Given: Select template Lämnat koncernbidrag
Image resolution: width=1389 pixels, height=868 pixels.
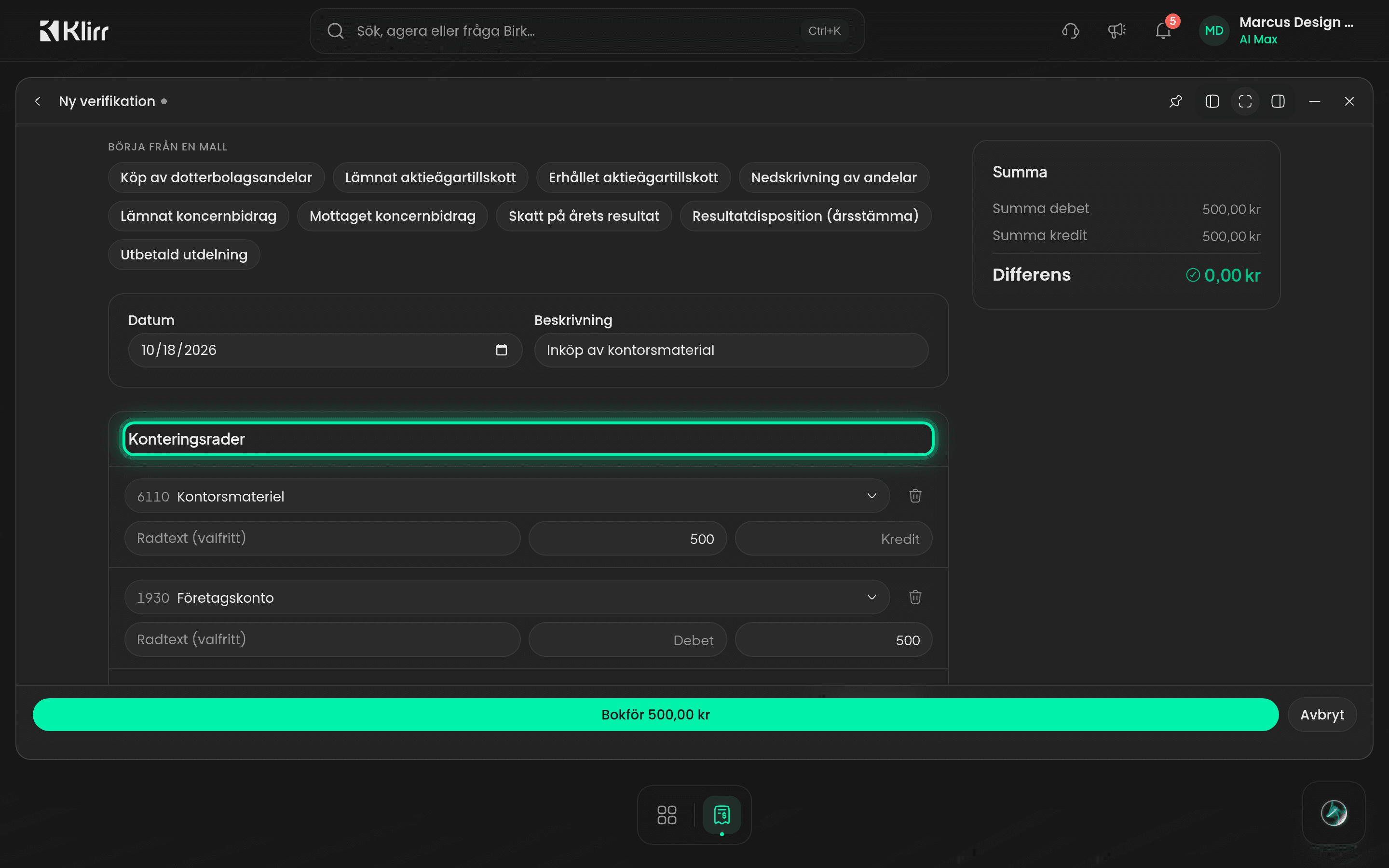Looking at the screenshot, I should (199, 217).
